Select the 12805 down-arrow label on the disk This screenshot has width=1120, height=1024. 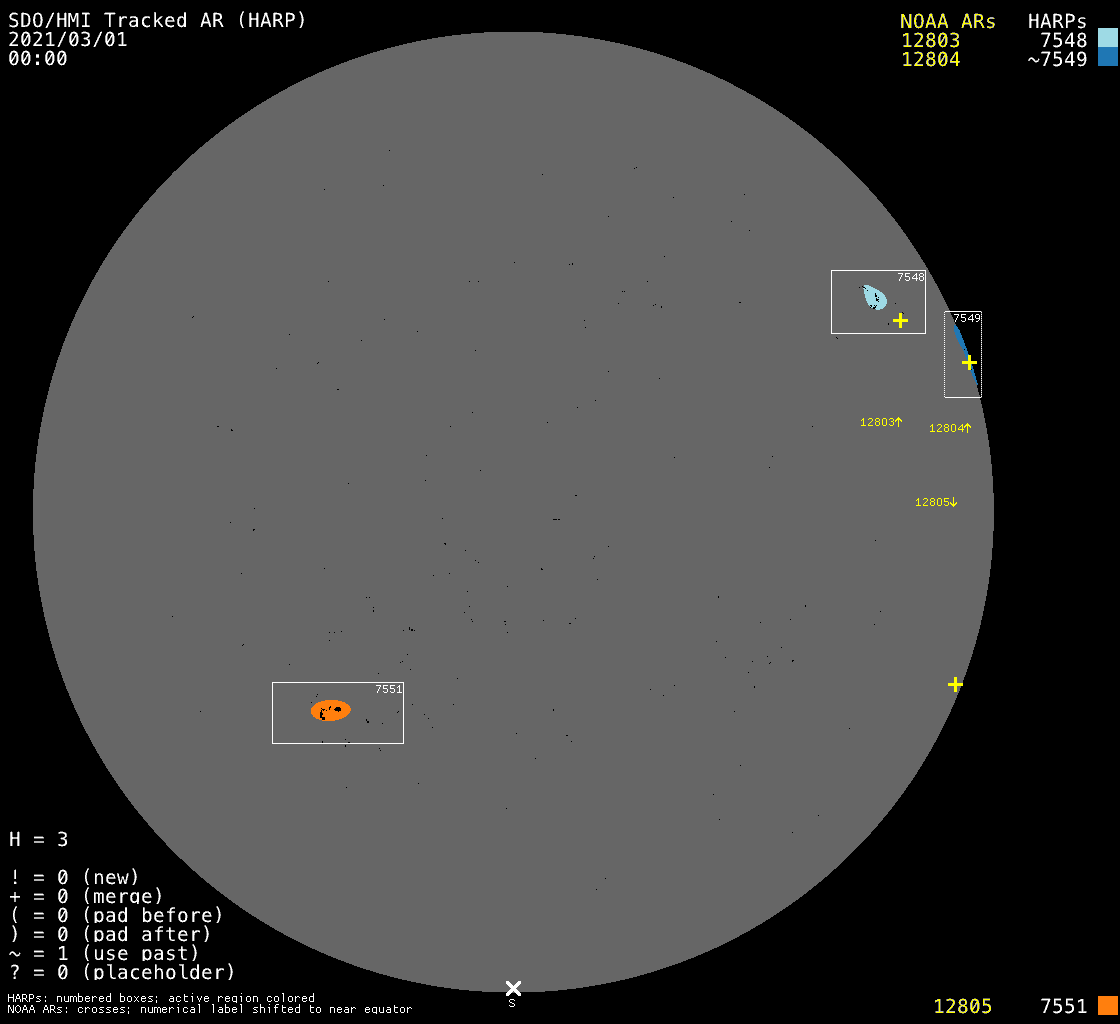pyautogui.click(x=936, y=502)
